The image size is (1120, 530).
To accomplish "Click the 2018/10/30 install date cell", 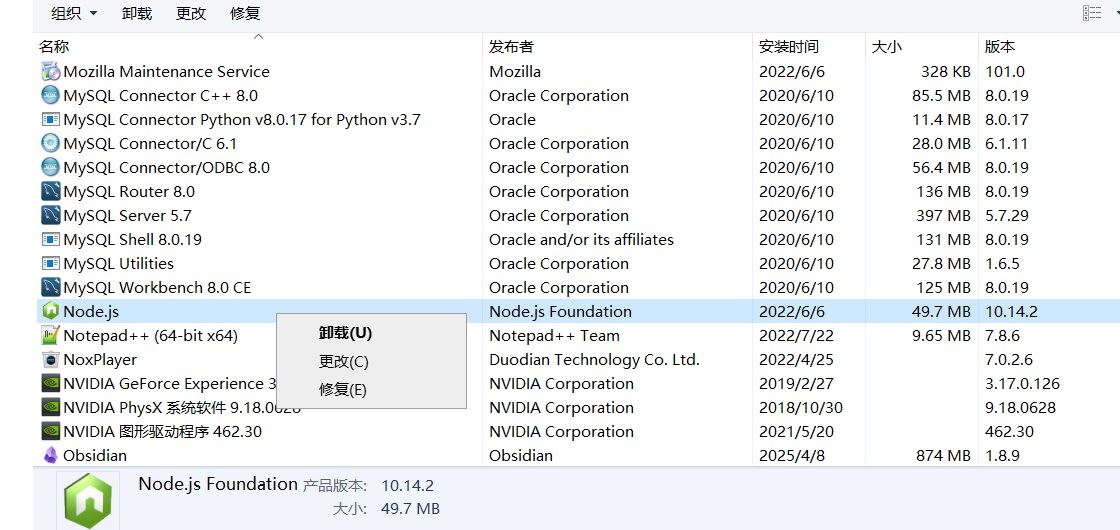I will 801,408.
